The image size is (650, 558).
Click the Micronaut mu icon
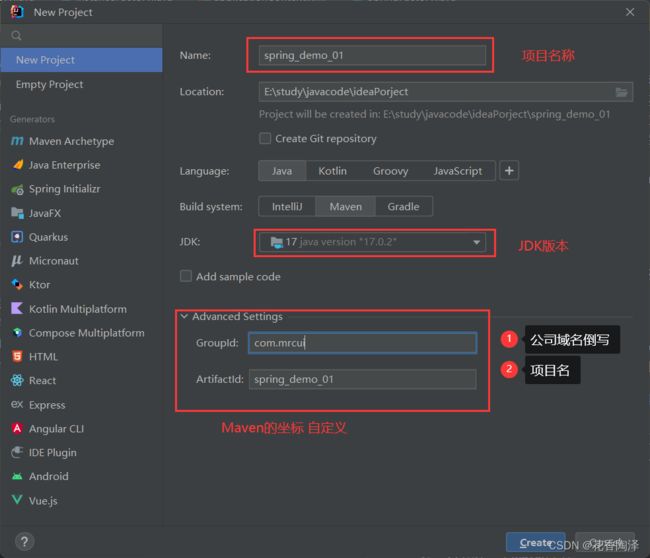17,261
